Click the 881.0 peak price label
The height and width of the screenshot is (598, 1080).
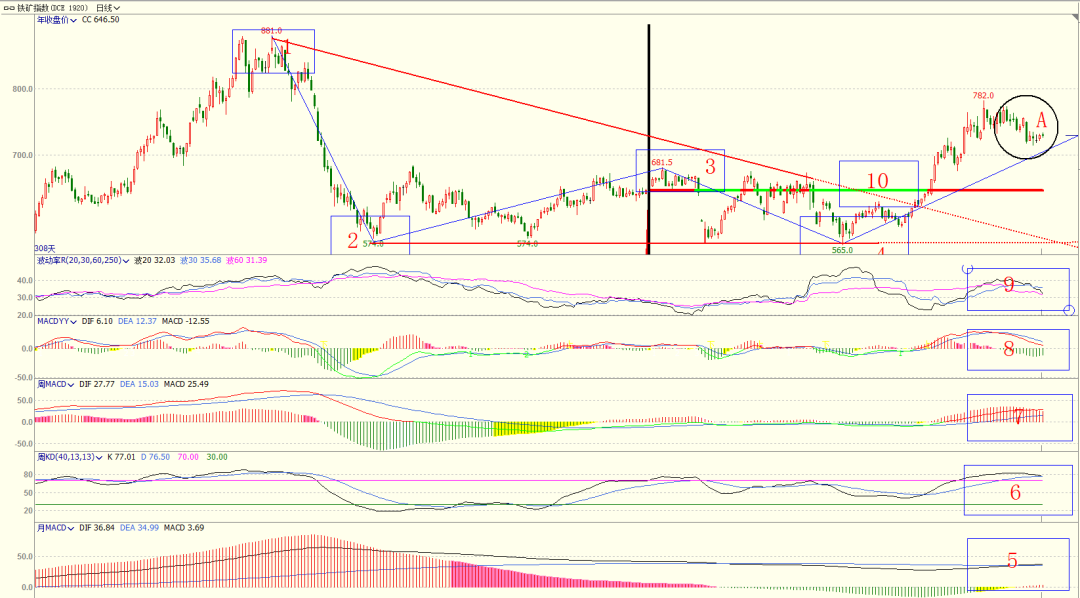click(271, 31)
